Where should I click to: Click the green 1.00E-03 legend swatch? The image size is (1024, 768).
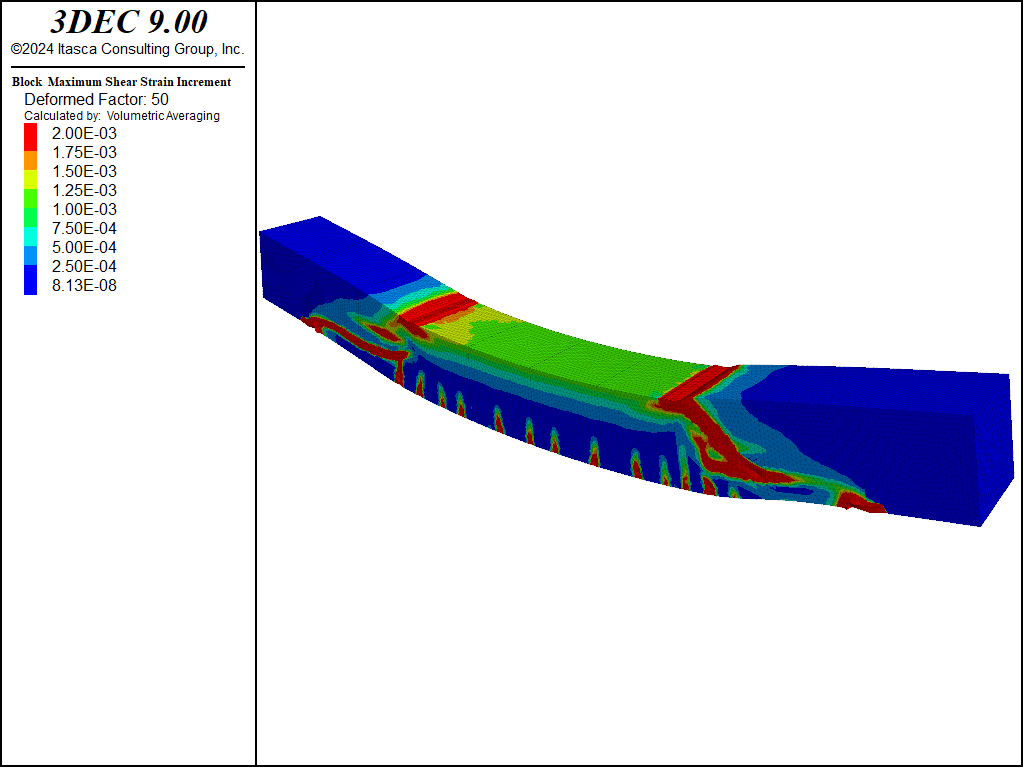click(x=30, y=210)
